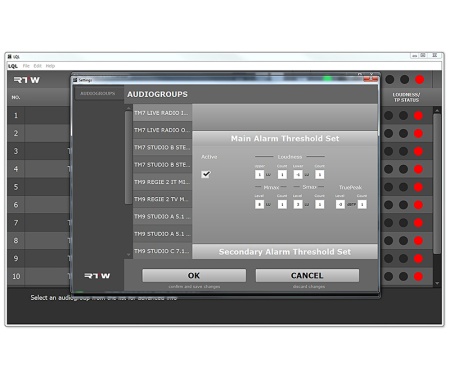The height and width of the screenshot is (380, 450).
Task: Click the Loudness Upper Count field
Action: (x=282, y=174)
